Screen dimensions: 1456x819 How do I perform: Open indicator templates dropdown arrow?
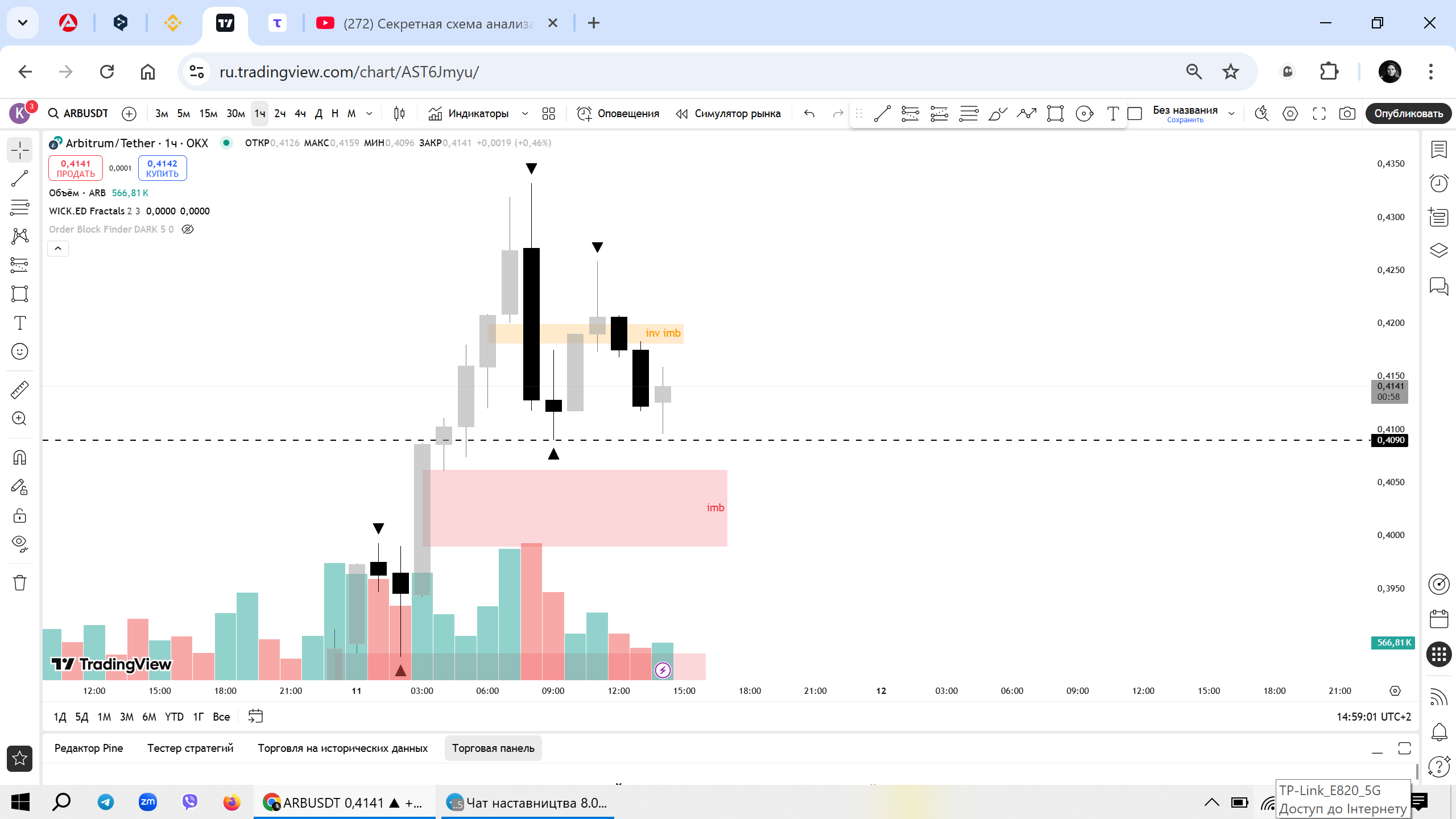525,114
